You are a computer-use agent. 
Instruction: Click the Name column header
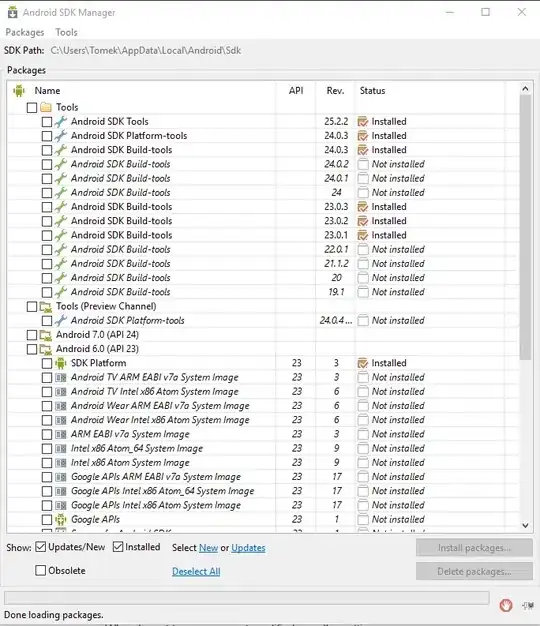click(x=47, y=91)
